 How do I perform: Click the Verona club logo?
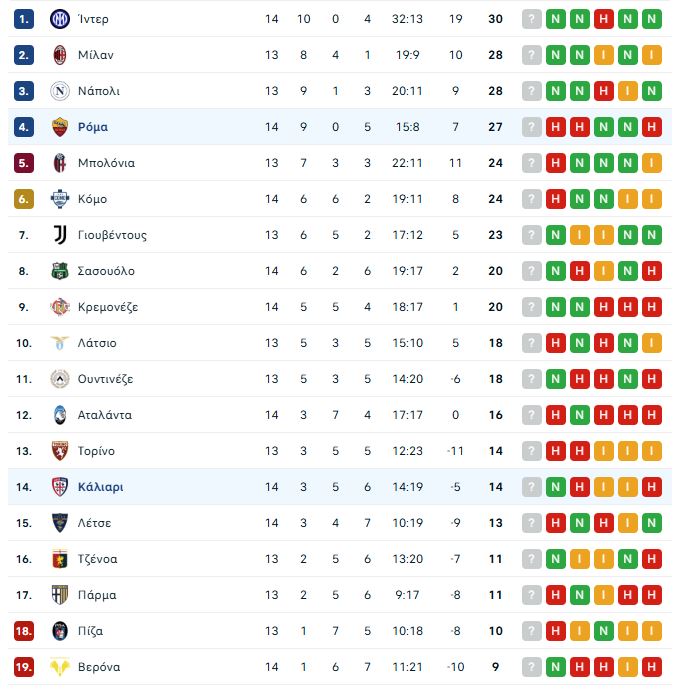(x=59, y=667)
